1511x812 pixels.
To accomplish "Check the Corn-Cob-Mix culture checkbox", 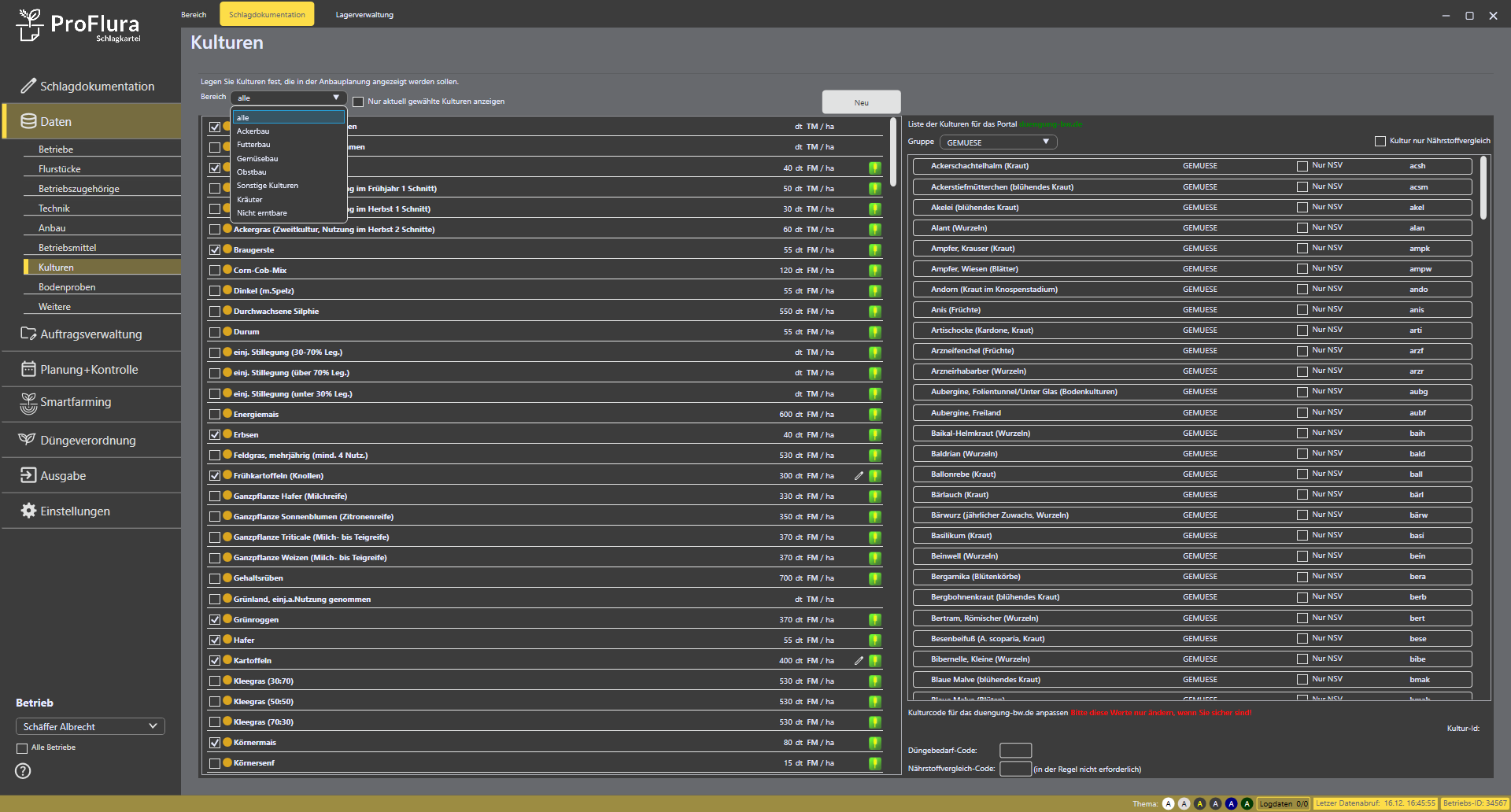I will click(215, 271).
